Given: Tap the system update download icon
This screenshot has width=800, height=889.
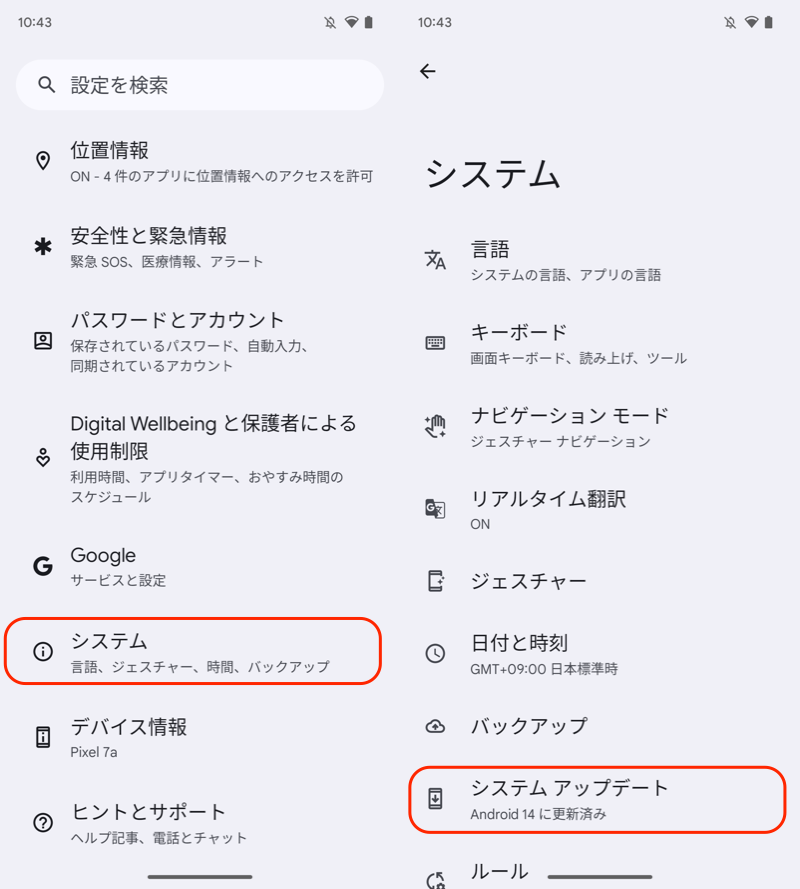Looking at the screenshot, I should point(435,799).
